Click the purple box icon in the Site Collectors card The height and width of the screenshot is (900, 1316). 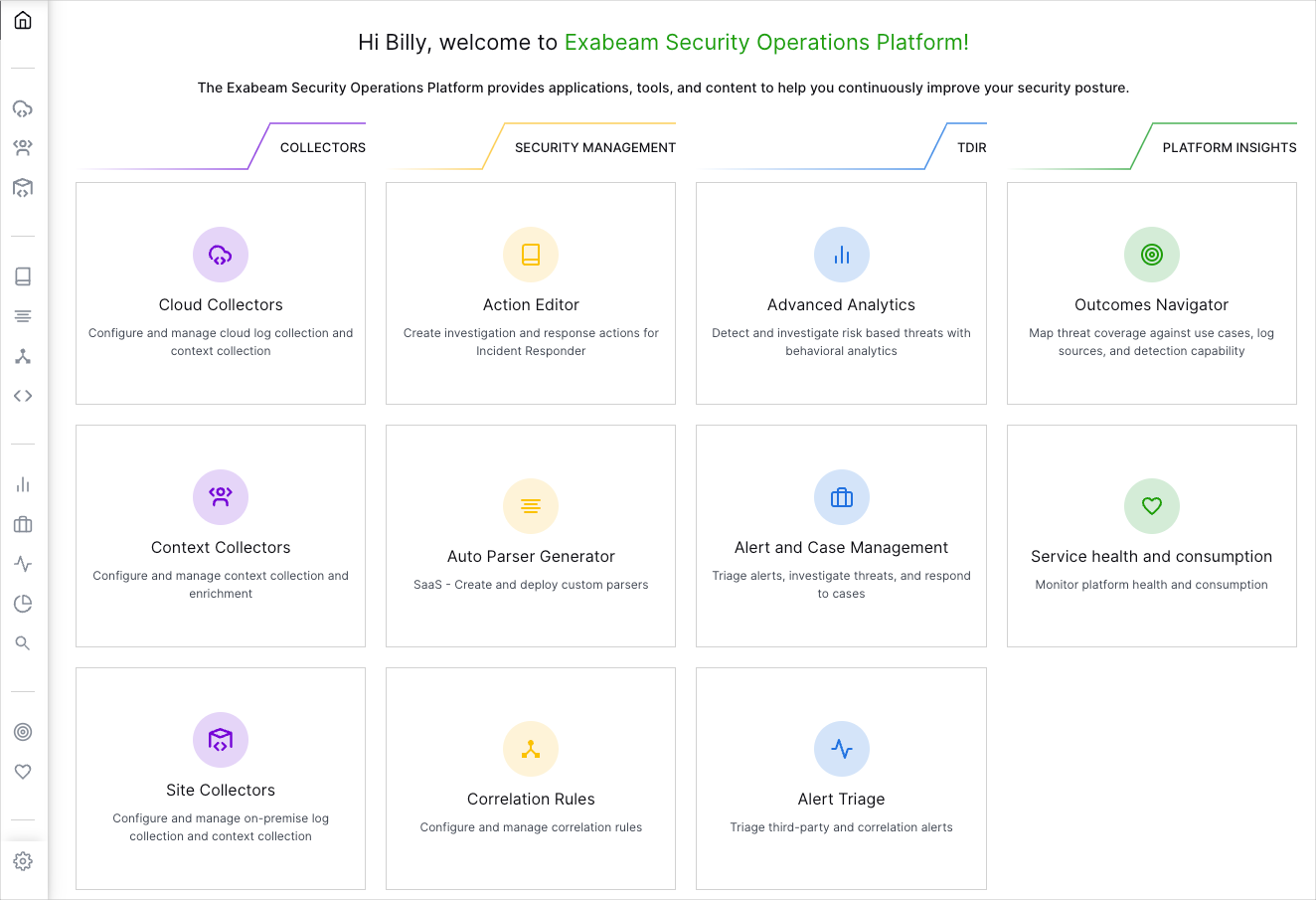coord(221,740)
